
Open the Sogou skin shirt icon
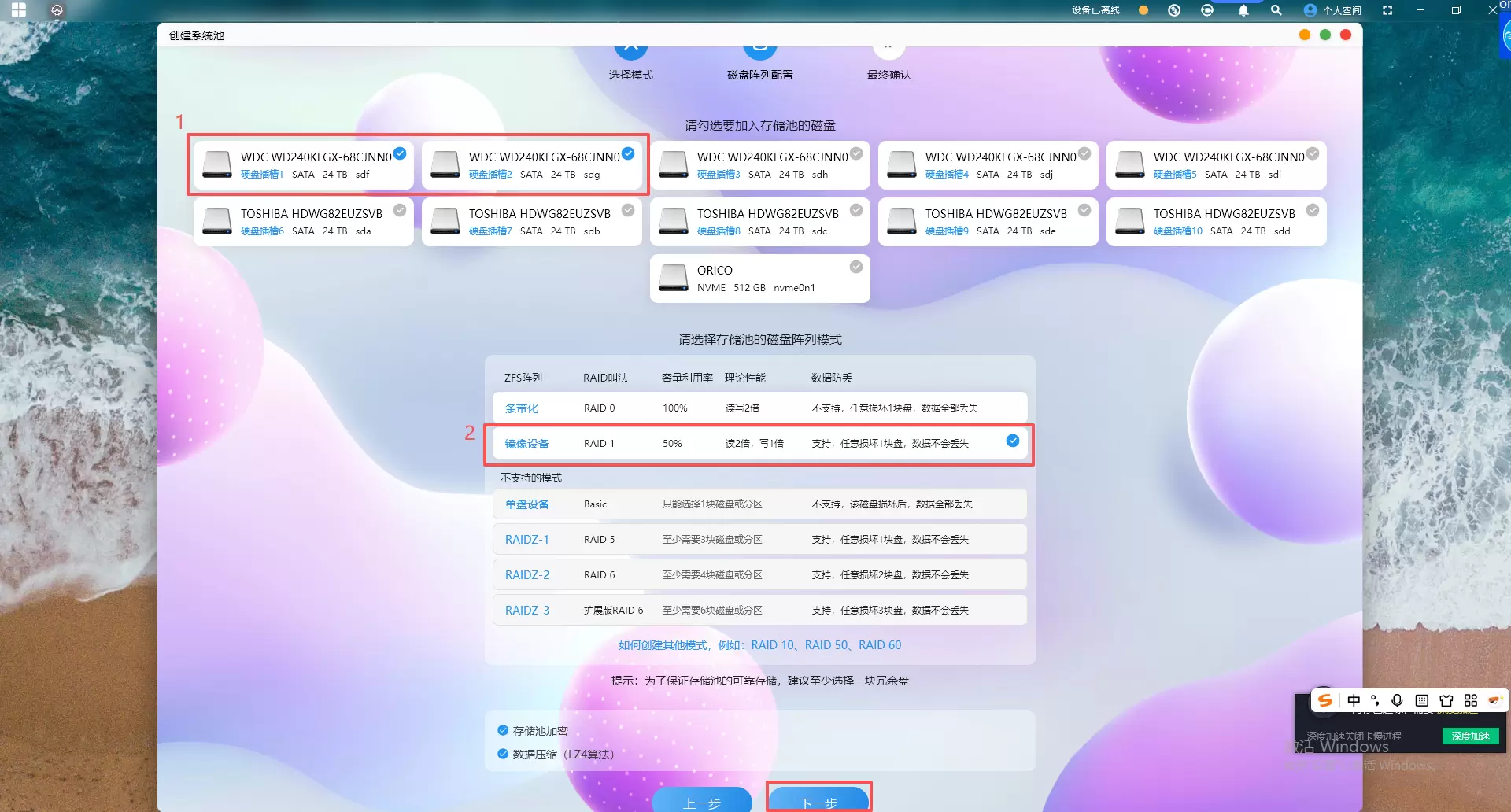(1446, 700)
